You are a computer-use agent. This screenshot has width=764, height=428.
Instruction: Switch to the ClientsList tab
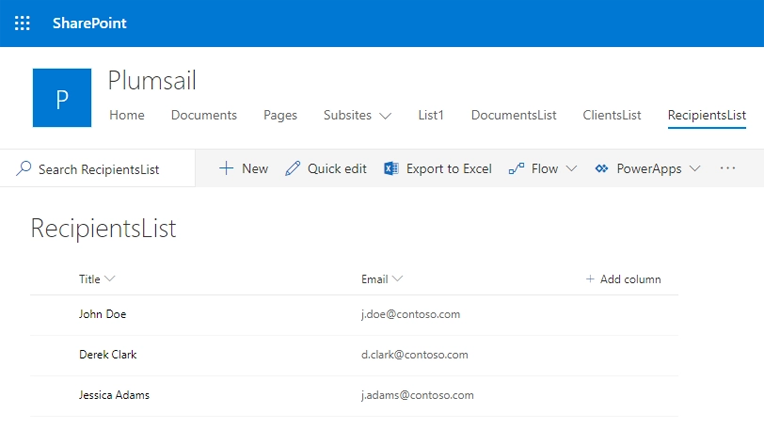pyautogui.click(x=612, y=115)
